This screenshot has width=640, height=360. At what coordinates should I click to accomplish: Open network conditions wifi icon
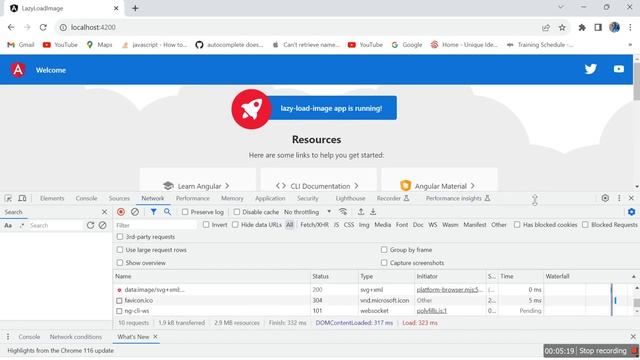click(343, 212)
